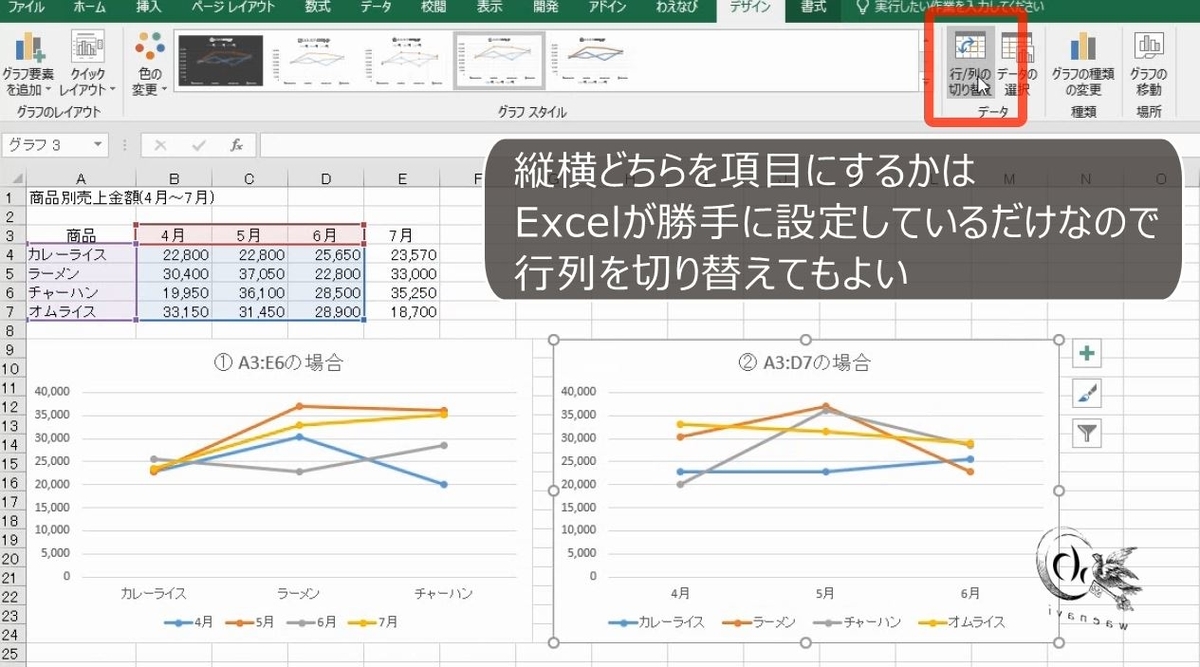Toggle the chart filter funnel beside chart ②
This screenshot has height=667, width=1200.
1086,432
